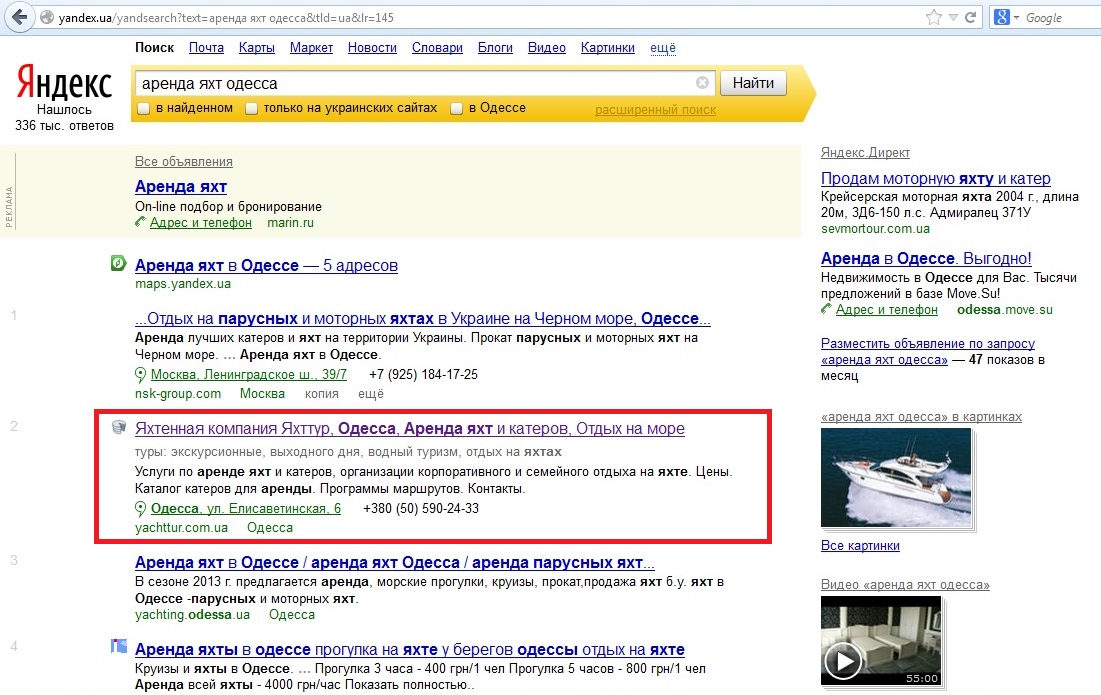Open '«аренда яхт одесса» в картинках' link

(x=921, y=416)
